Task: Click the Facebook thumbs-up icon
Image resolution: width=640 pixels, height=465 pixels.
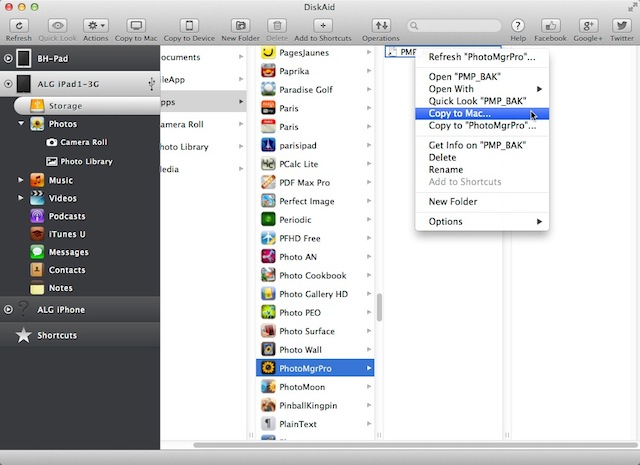Action: (x=551, y=26)
